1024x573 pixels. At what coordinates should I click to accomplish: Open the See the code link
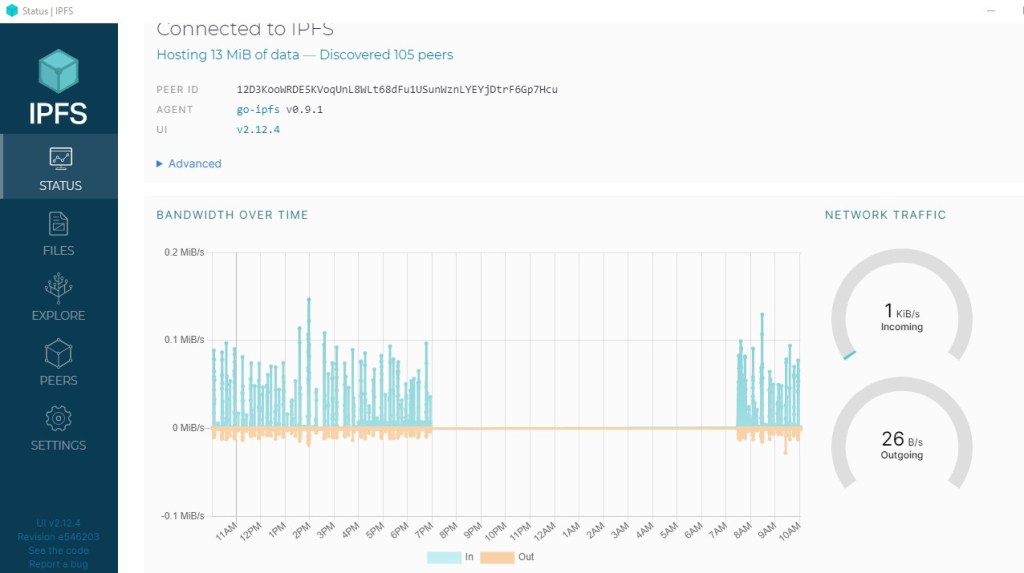click(x=58, y=551)
